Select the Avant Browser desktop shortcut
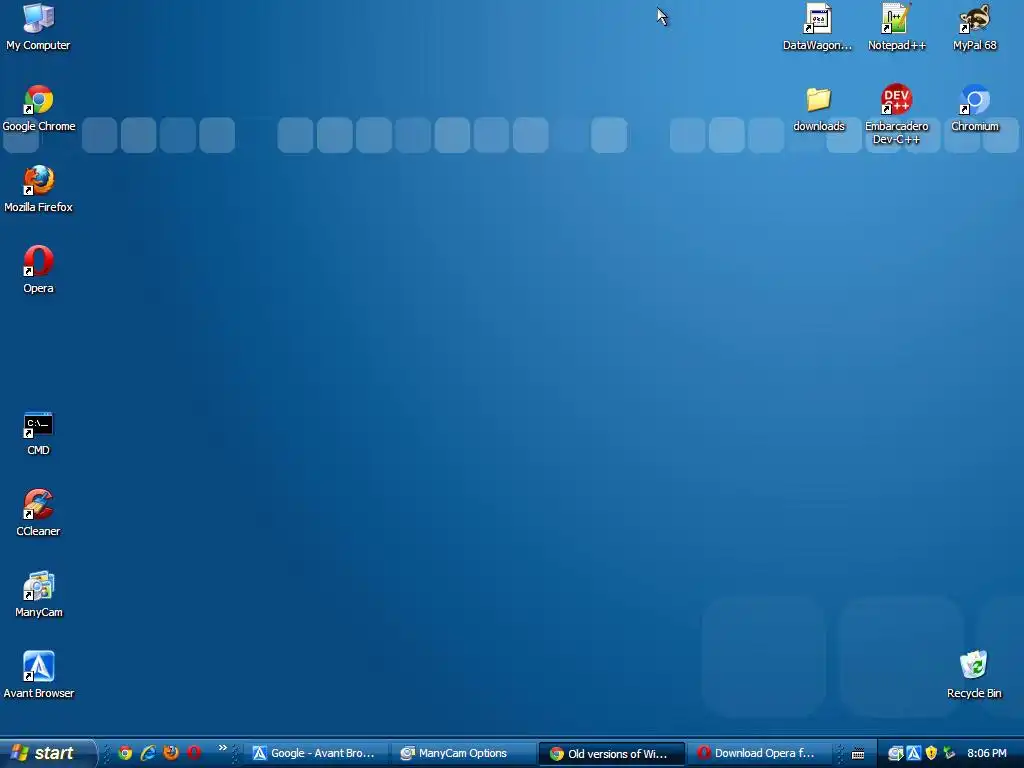1024x768 pixels. pyautogui.click(x=39, y=675)
